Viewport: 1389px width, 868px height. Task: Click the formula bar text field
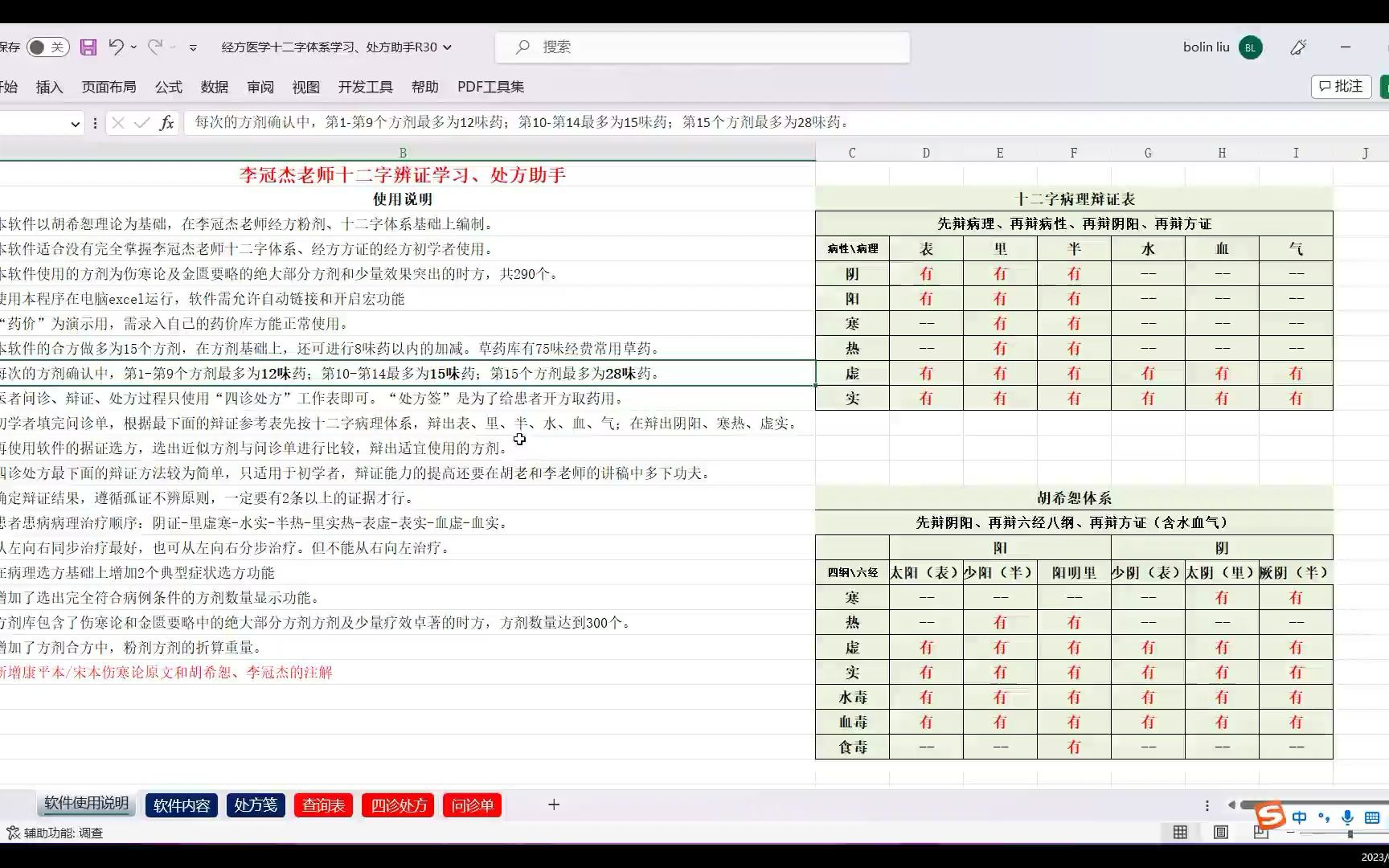click(x=786, y=123)
